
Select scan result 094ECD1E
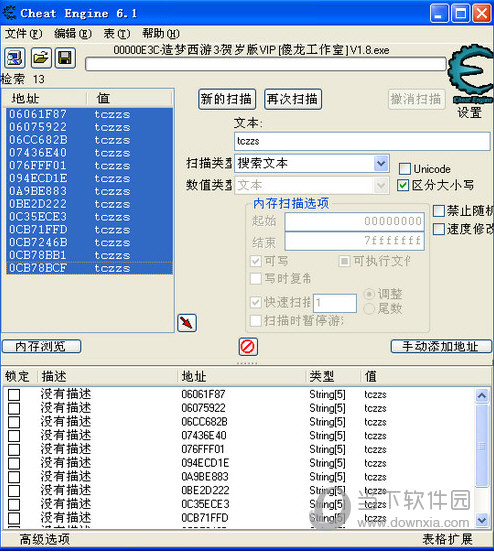89,178
